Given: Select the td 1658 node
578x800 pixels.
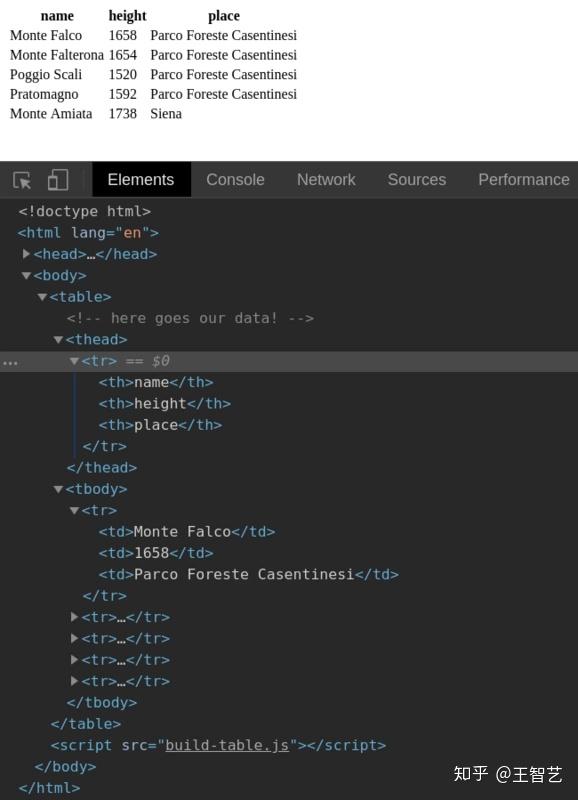Looking at the screenshot, I should 156,553.
